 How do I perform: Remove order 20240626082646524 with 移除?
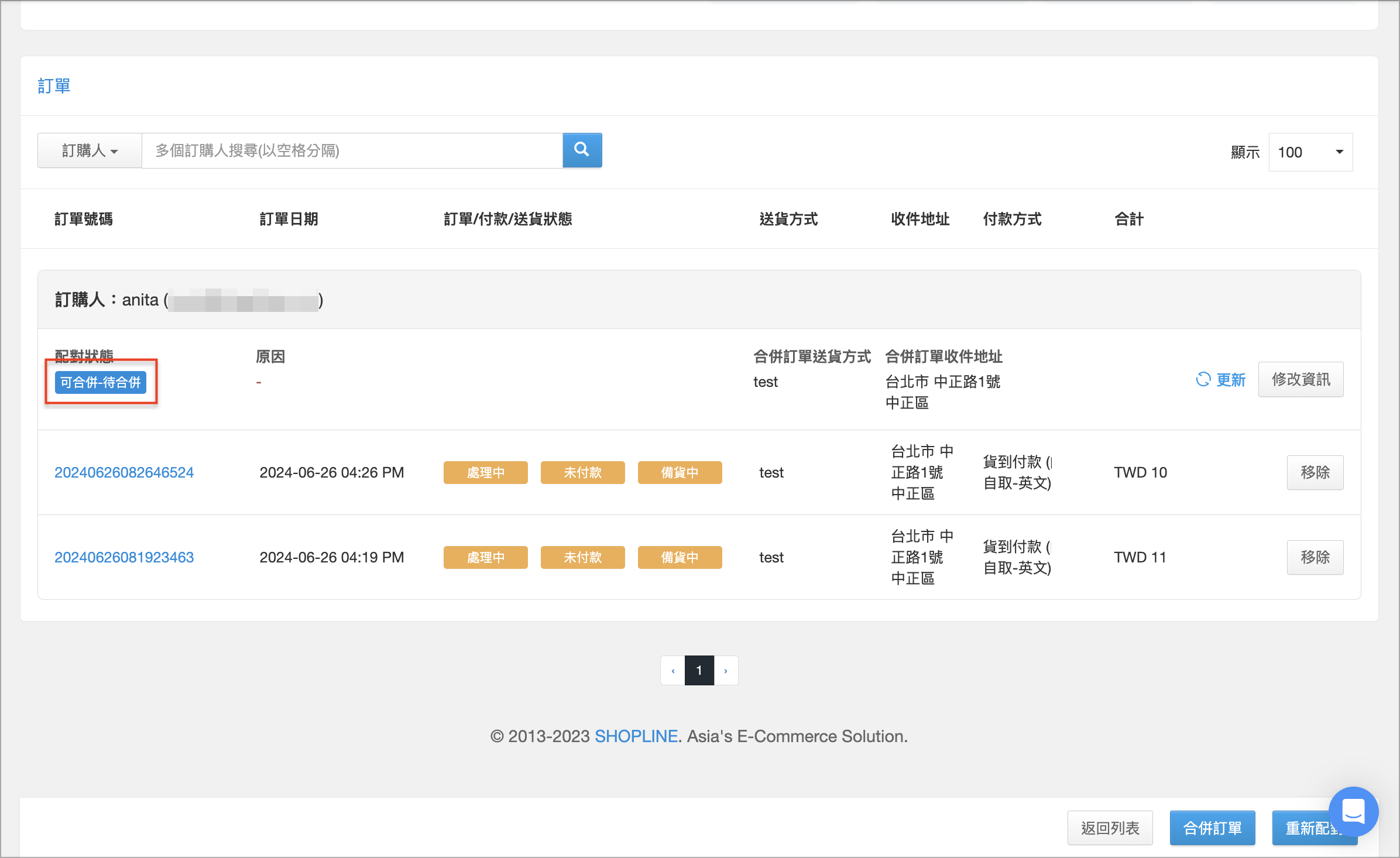(1315, 472)
